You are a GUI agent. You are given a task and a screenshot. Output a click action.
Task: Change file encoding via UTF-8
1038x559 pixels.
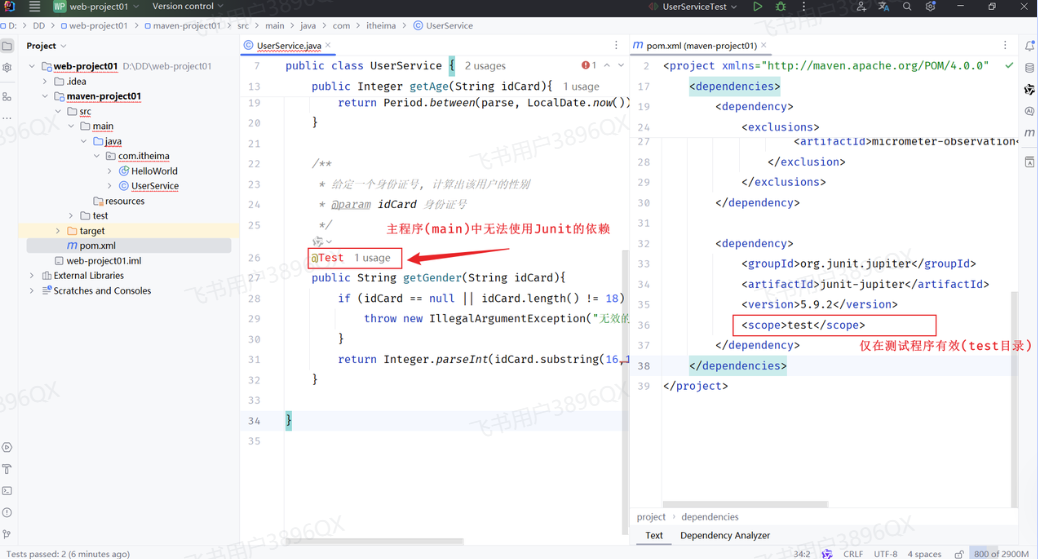tap(886, 554)
